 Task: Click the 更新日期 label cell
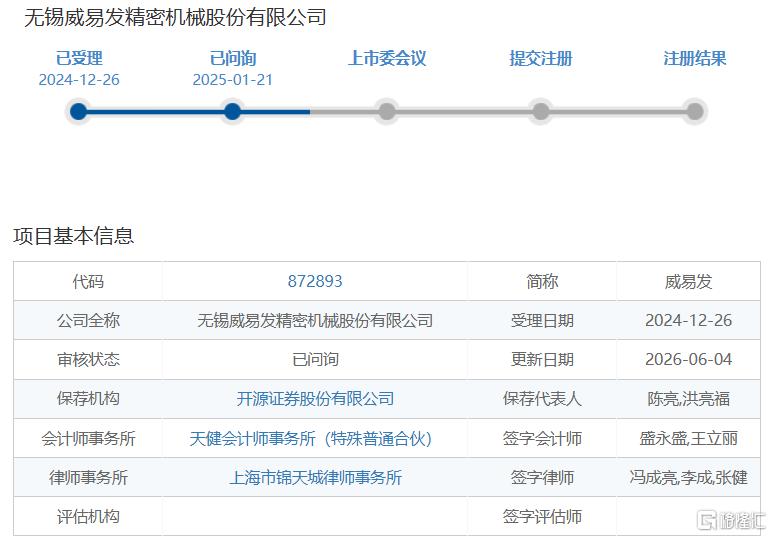(542, 359)
